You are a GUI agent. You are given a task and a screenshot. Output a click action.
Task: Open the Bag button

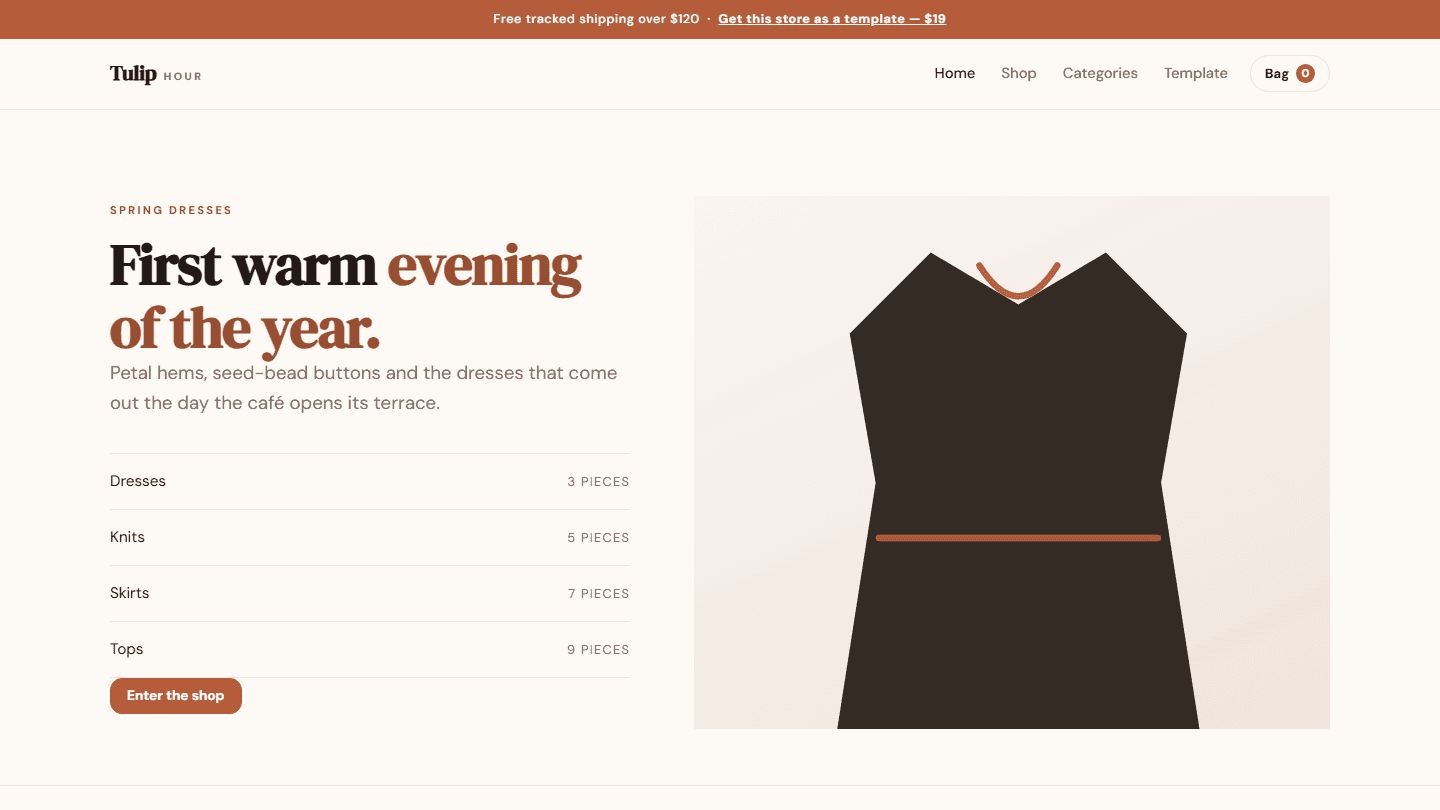[1289, 73]
